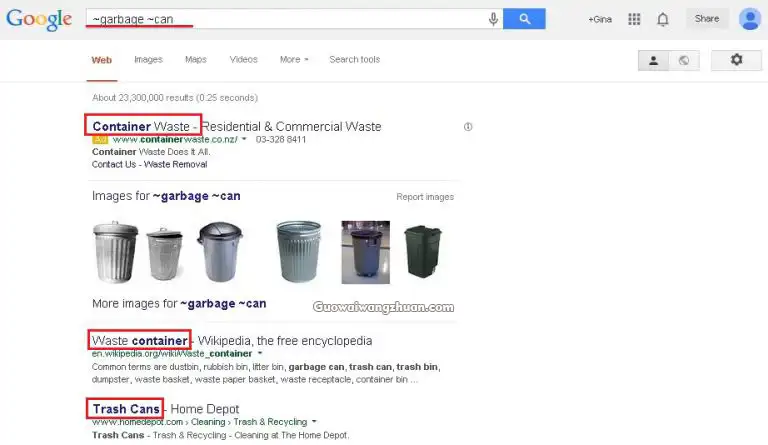Click the Share button

[x=707, y=19]
